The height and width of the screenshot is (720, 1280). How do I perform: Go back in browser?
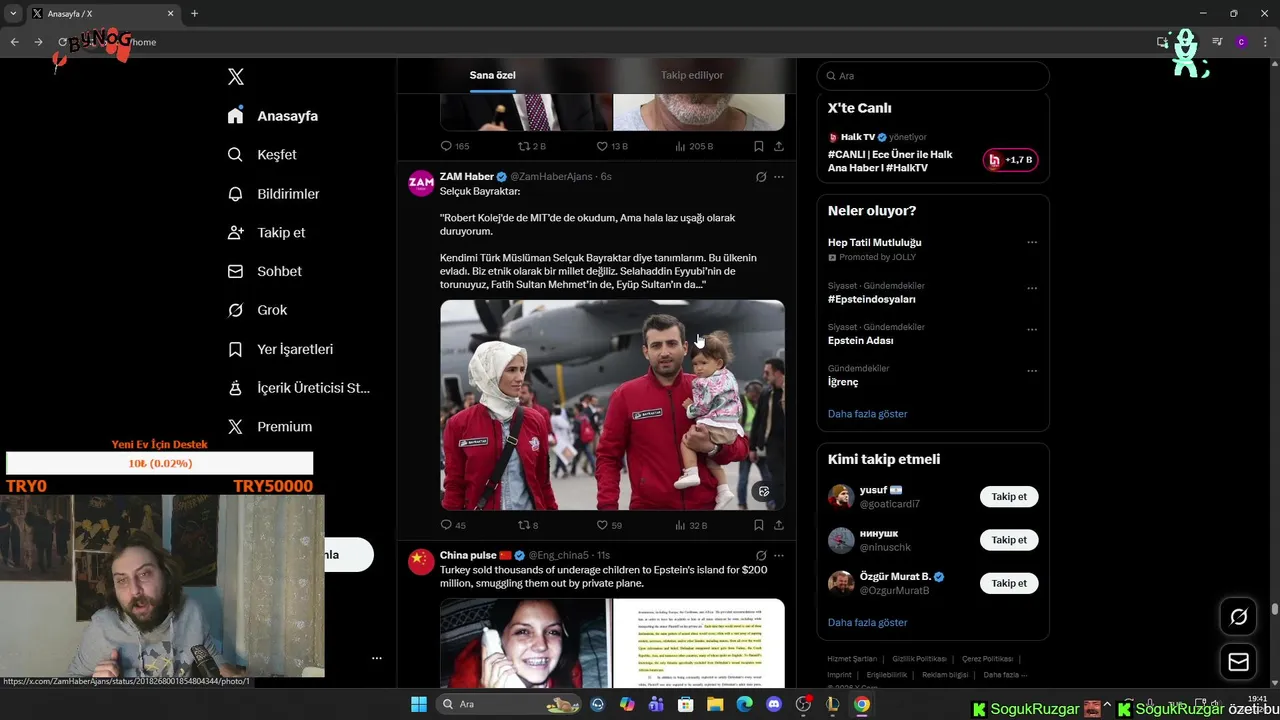[x=14, y=42]
